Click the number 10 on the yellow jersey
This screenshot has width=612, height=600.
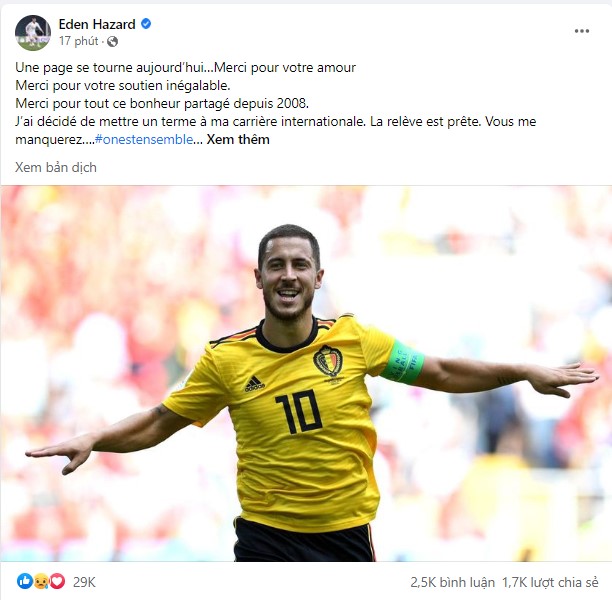pos(299,411)
